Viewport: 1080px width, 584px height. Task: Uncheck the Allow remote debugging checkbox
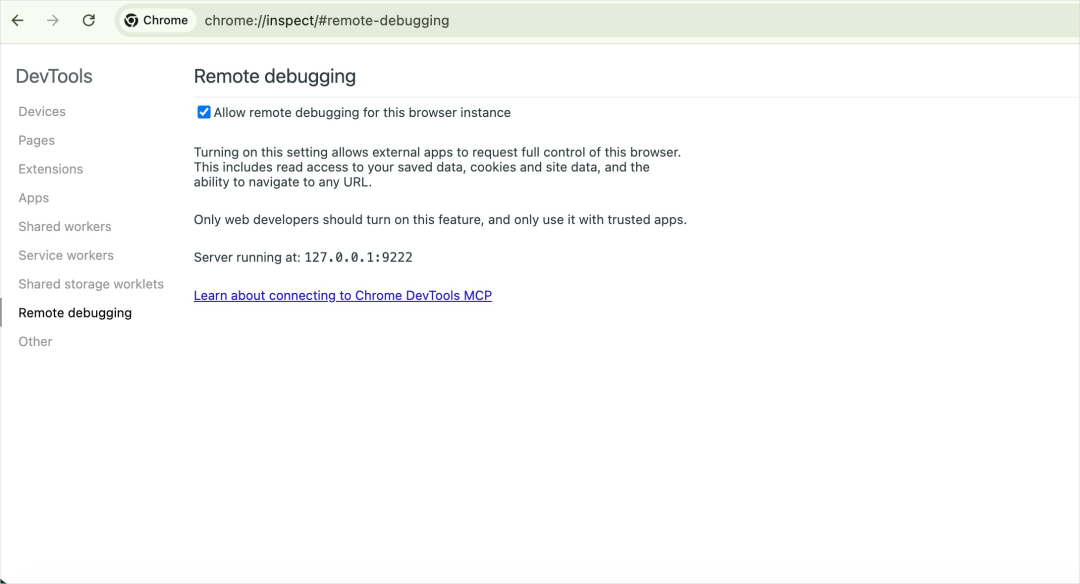pos(204,112)
